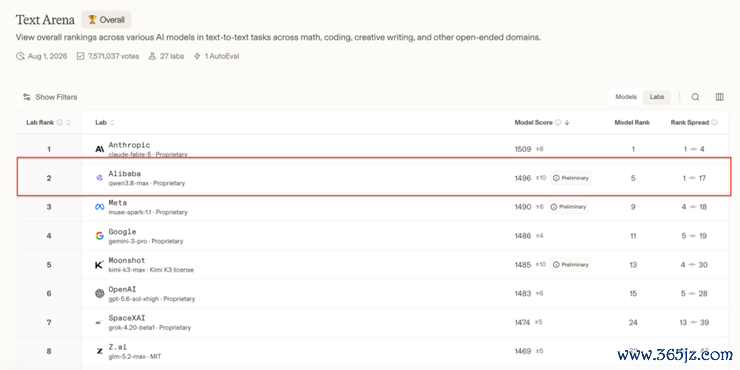Open the Meta lab entry
740x370 pixels.
[x=118, y=202]
